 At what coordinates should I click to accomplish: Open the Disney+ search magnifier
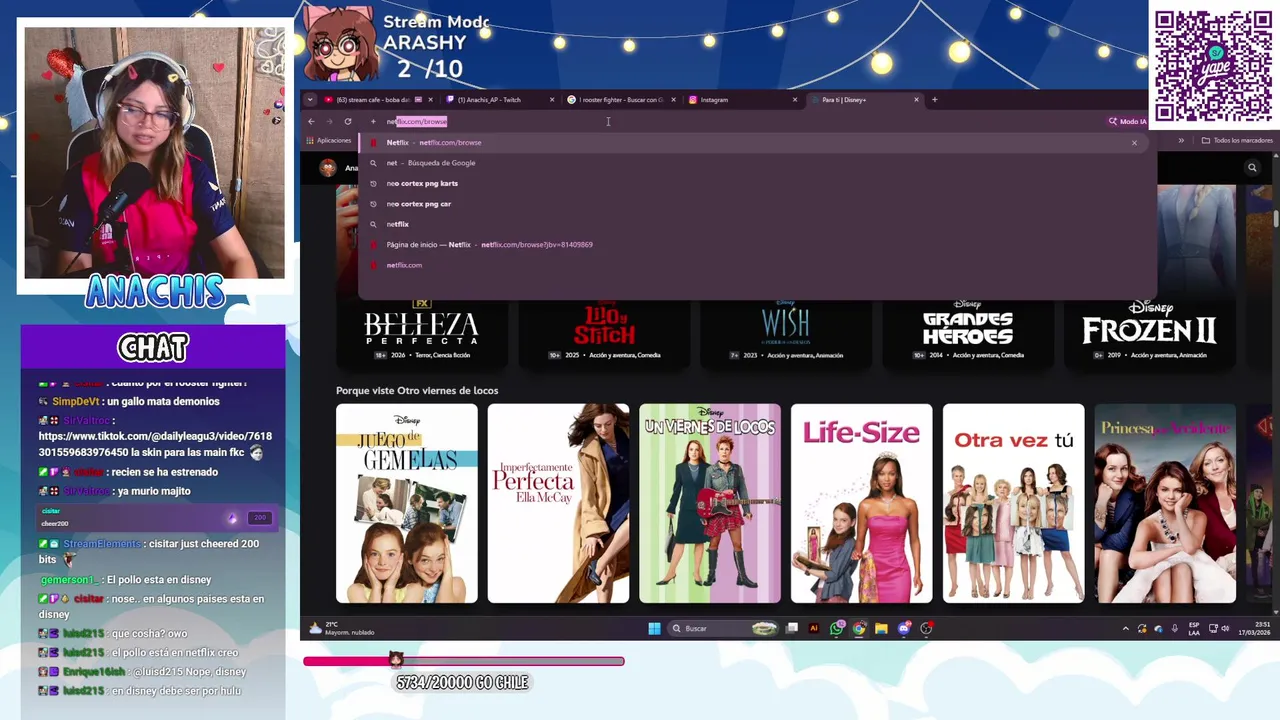point(1252,168)
